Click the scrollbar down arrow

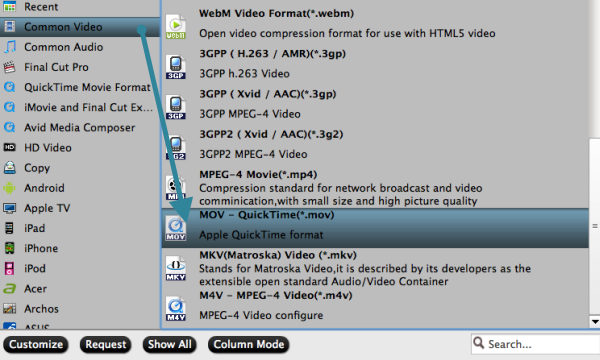(595, 322)
